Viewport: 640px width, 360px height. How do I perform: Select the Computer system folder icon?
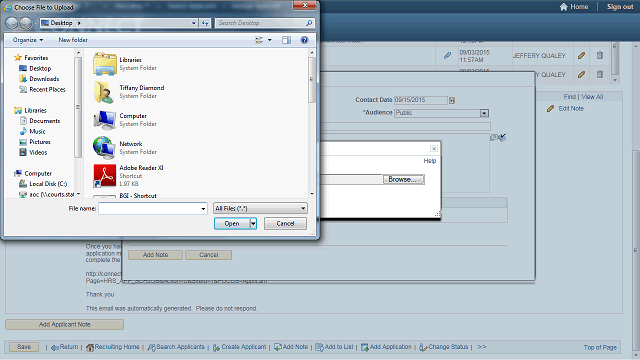pos(105,120)
